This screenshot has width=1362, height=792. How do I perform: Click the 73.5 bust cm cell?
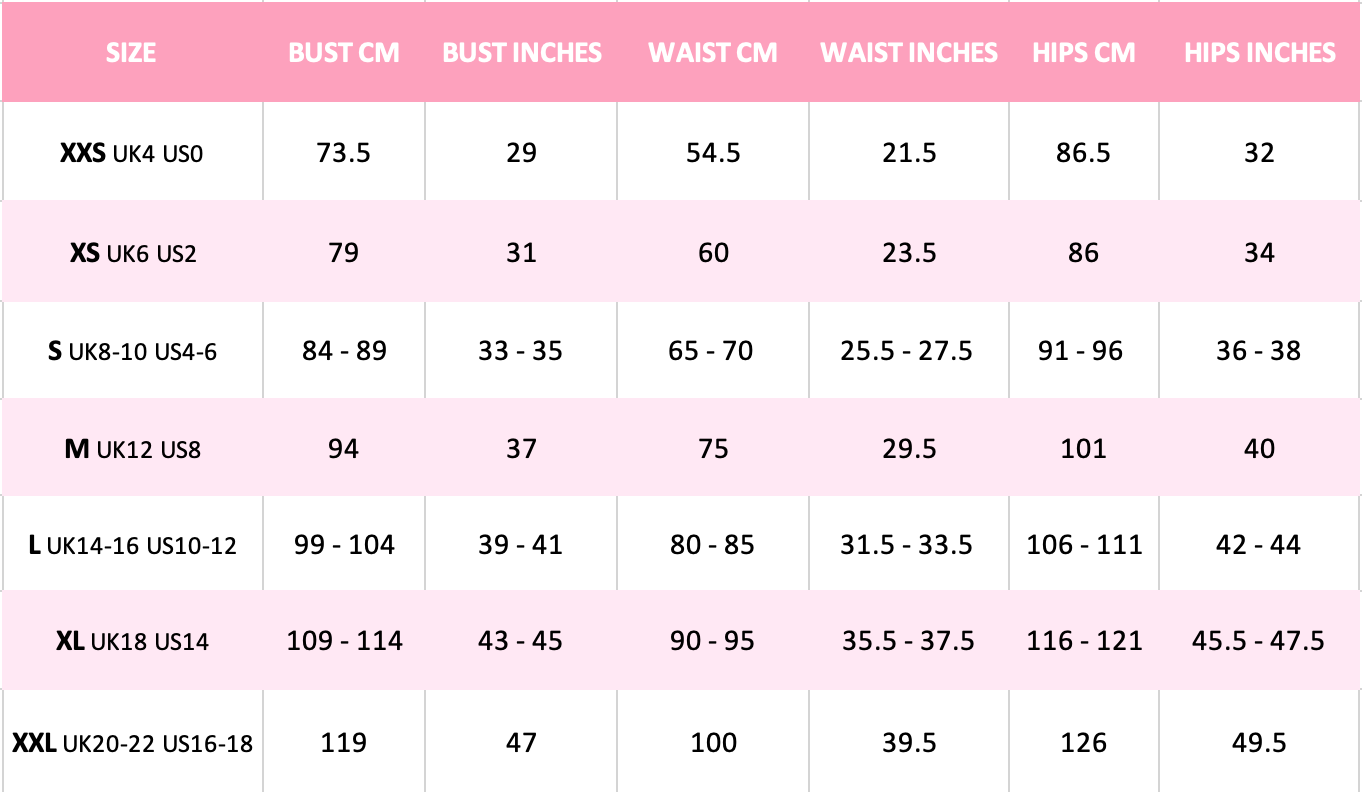coord(344,153)
